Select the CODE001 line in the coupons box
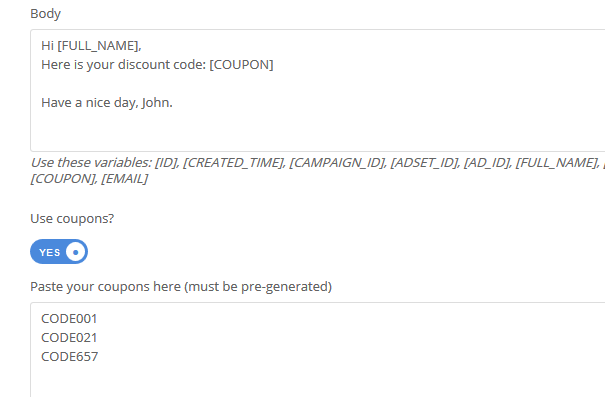 point(69,319)
